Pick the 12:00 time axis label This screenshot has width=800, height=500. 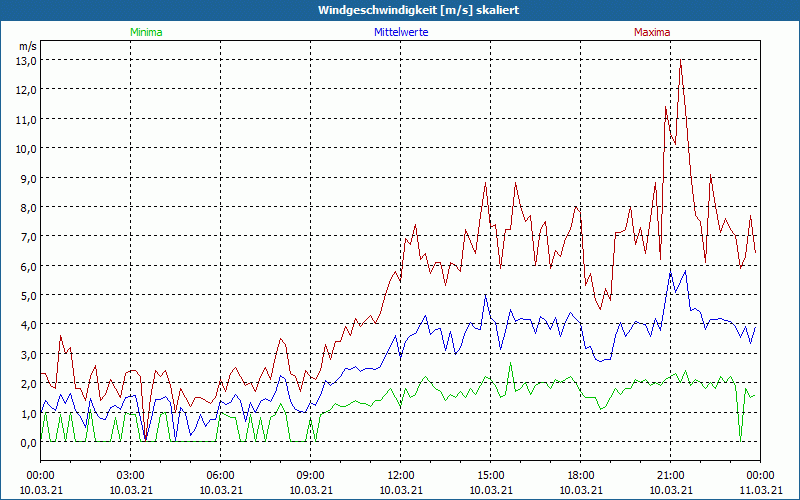click(401, 475)
